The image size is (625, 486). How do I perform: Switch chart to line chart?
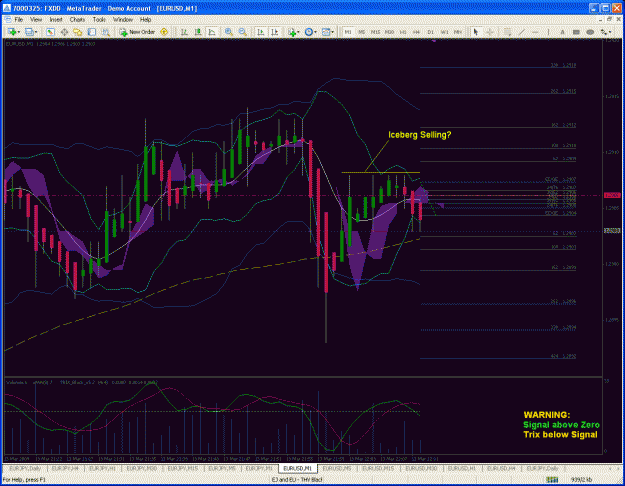(x=212, y=32)
